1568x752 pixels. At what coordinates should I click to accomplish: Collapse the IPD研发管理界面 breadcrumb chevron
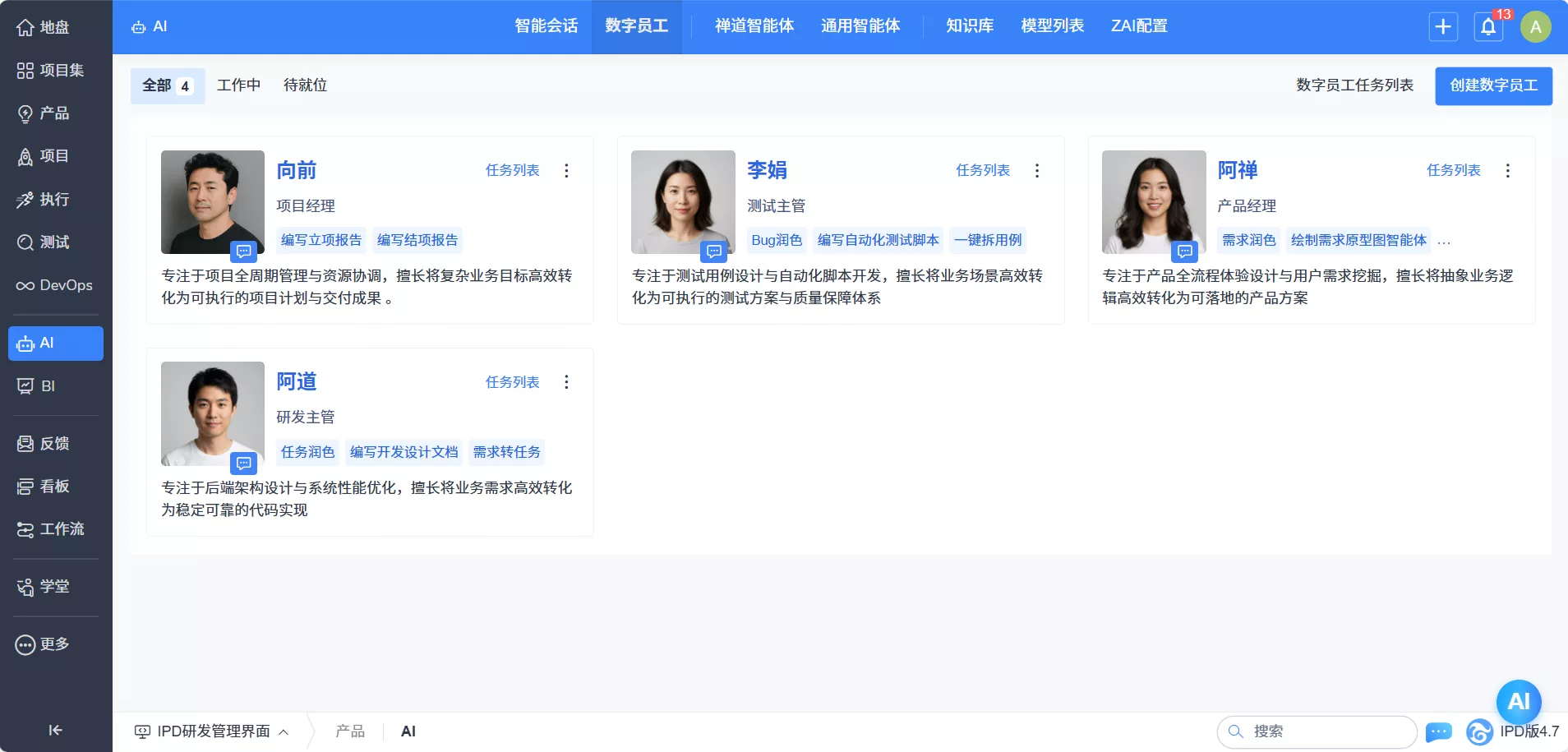pyautogui.click(x=284, y=731)
